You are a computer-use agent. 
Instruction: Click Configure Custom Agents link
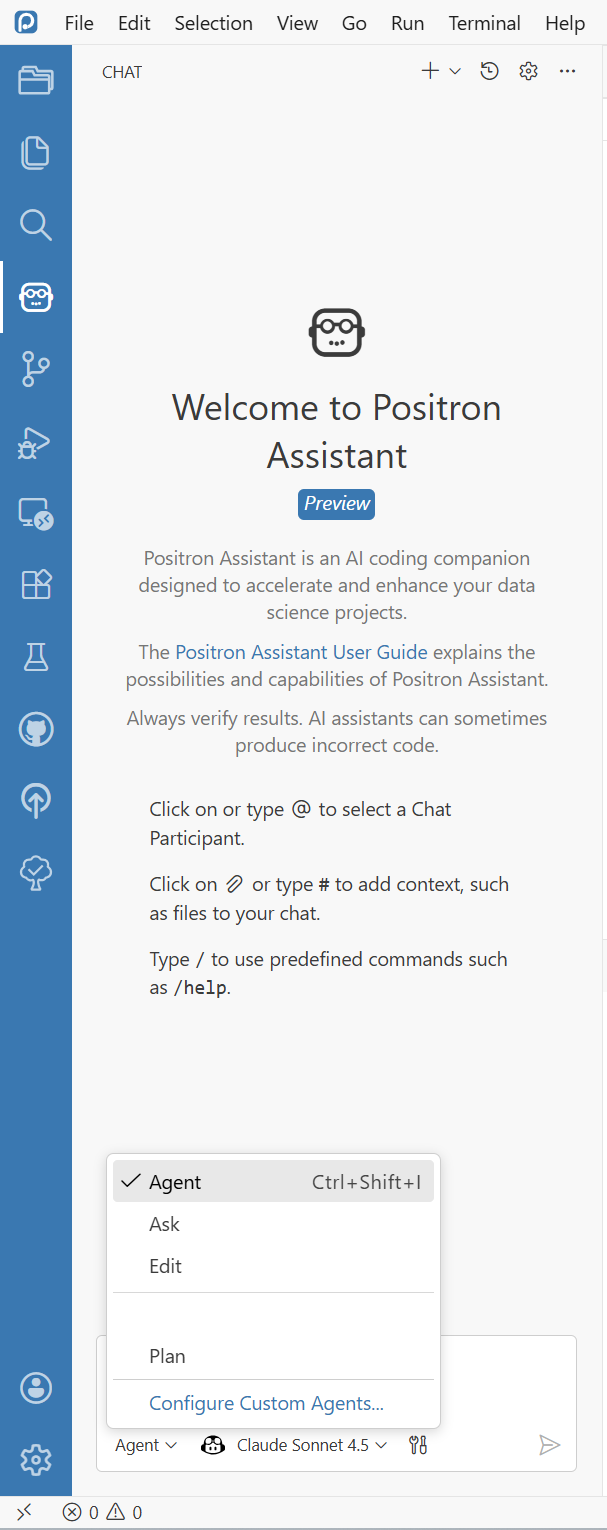[266, 1403]
